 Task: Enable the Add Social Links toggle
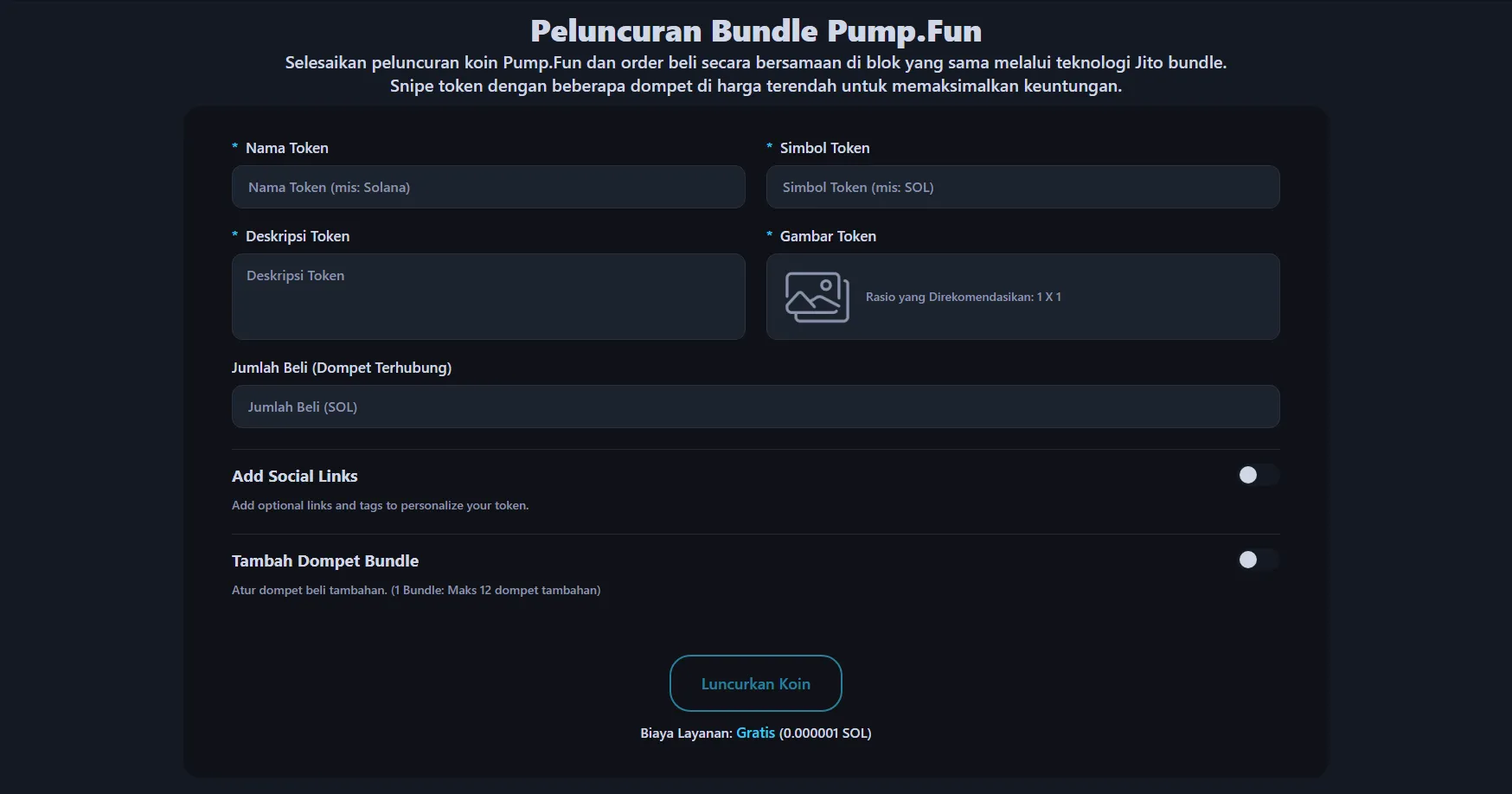tap(1257, 475)
